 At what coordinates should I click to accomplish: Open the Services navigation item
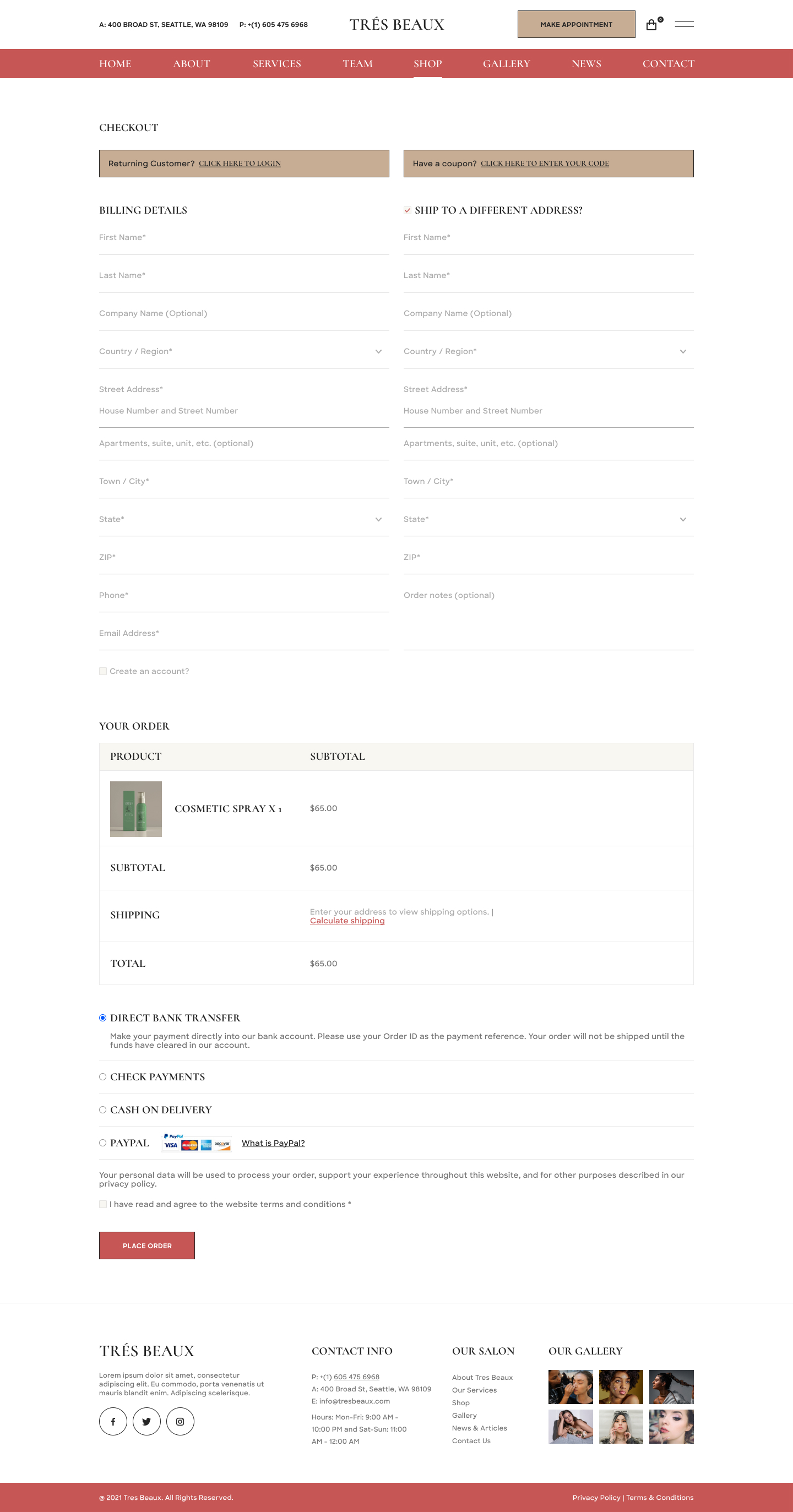click(277, 63)
